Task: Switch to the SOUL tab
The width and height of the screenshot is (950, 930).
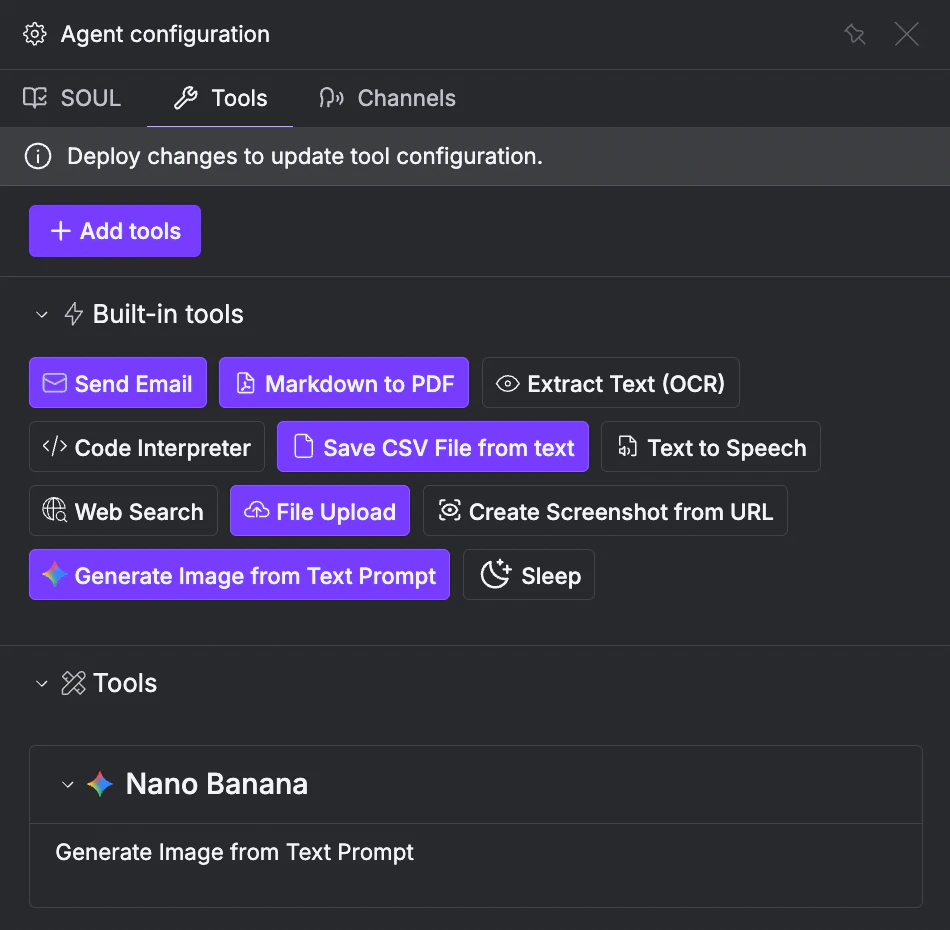Action: click(71, 98)
